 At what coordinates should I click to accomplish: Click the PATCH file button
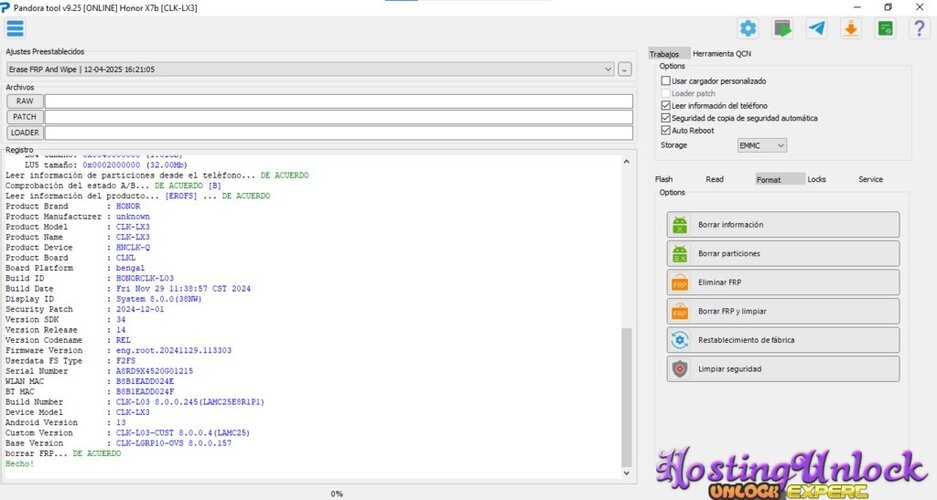[25, 117]
